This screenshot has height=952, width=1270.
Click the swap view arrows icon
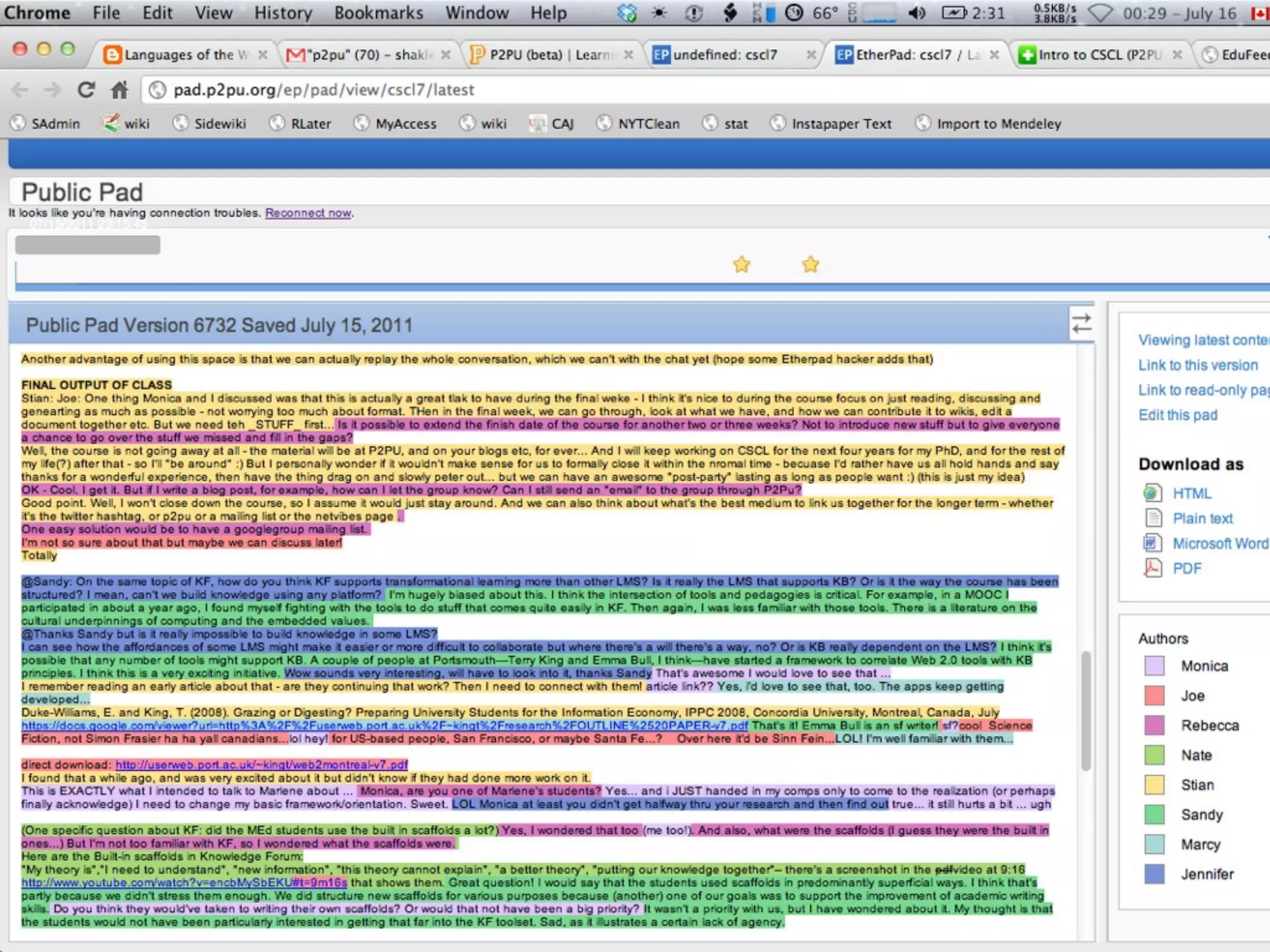coord(1081,324)
